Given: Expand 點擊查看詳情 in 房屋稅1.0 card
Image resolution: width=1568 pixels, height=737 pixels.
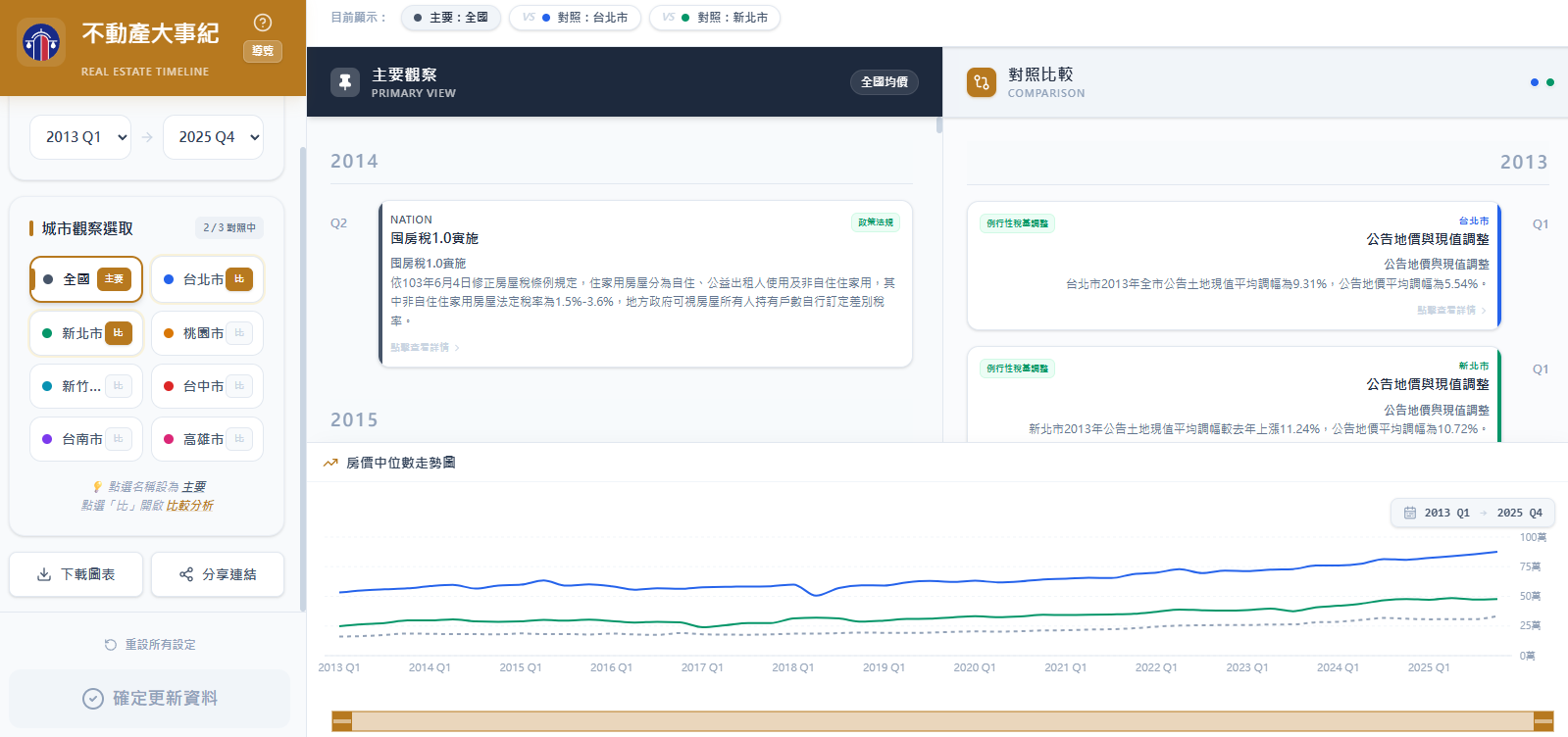Looking at the screenshot, I should click(x=425, y=347).
